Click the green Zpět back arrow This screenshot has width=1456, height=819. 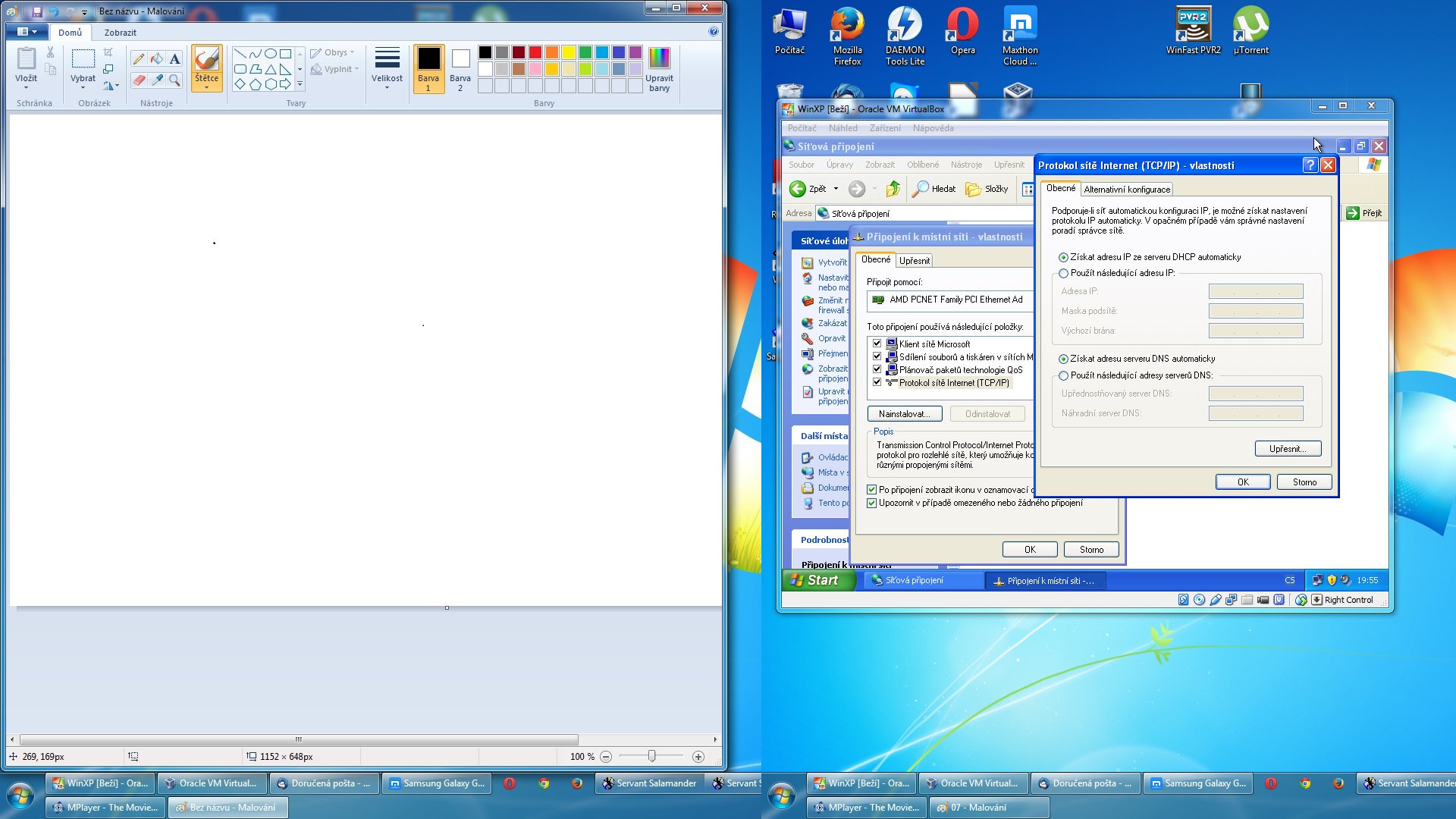pyautogui.click(x=798, y=189)
